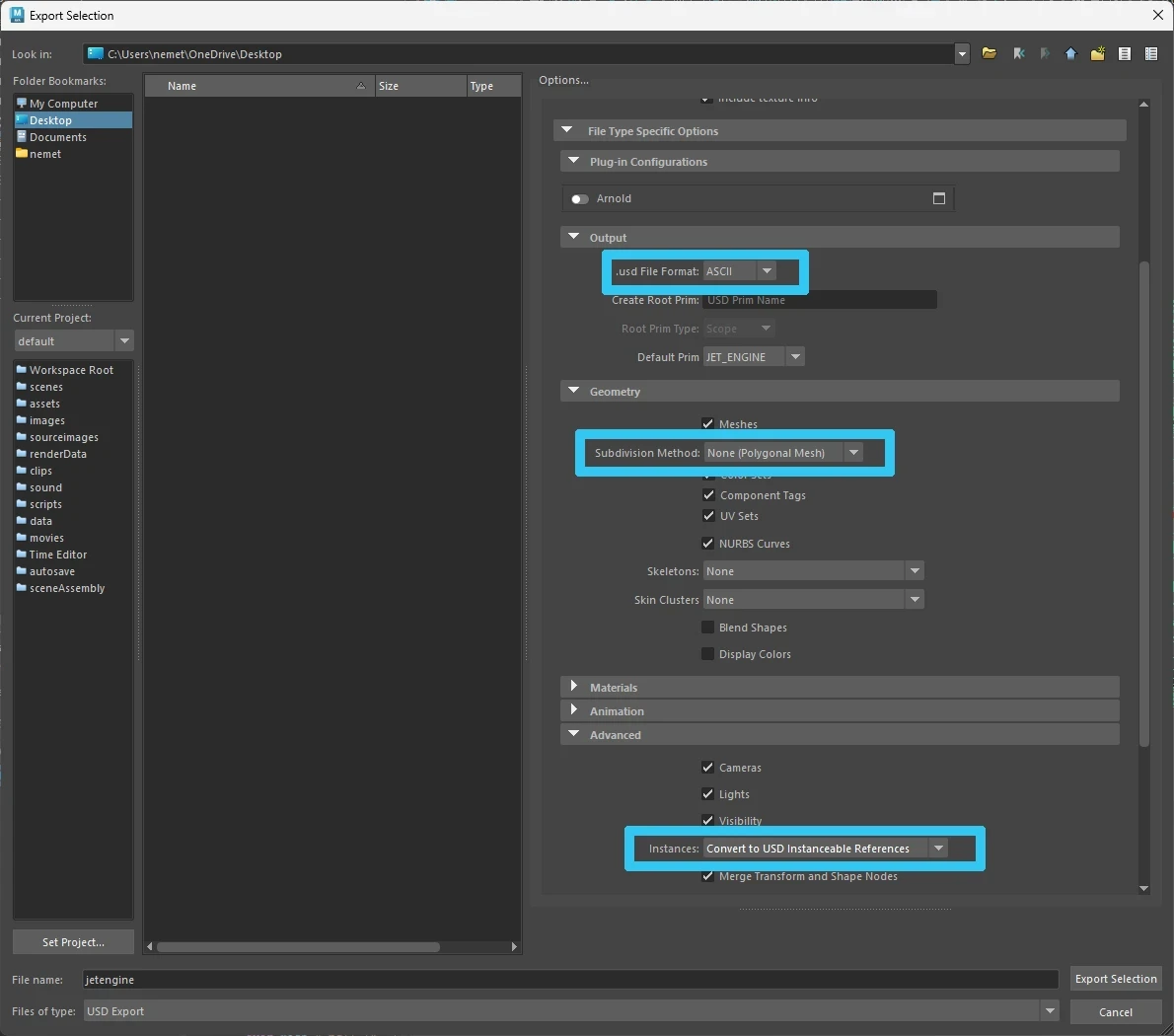Open the Arnold plug-in settings box icon
Viewport: 1174px width, 1036px height.
(x=938, y=198)
